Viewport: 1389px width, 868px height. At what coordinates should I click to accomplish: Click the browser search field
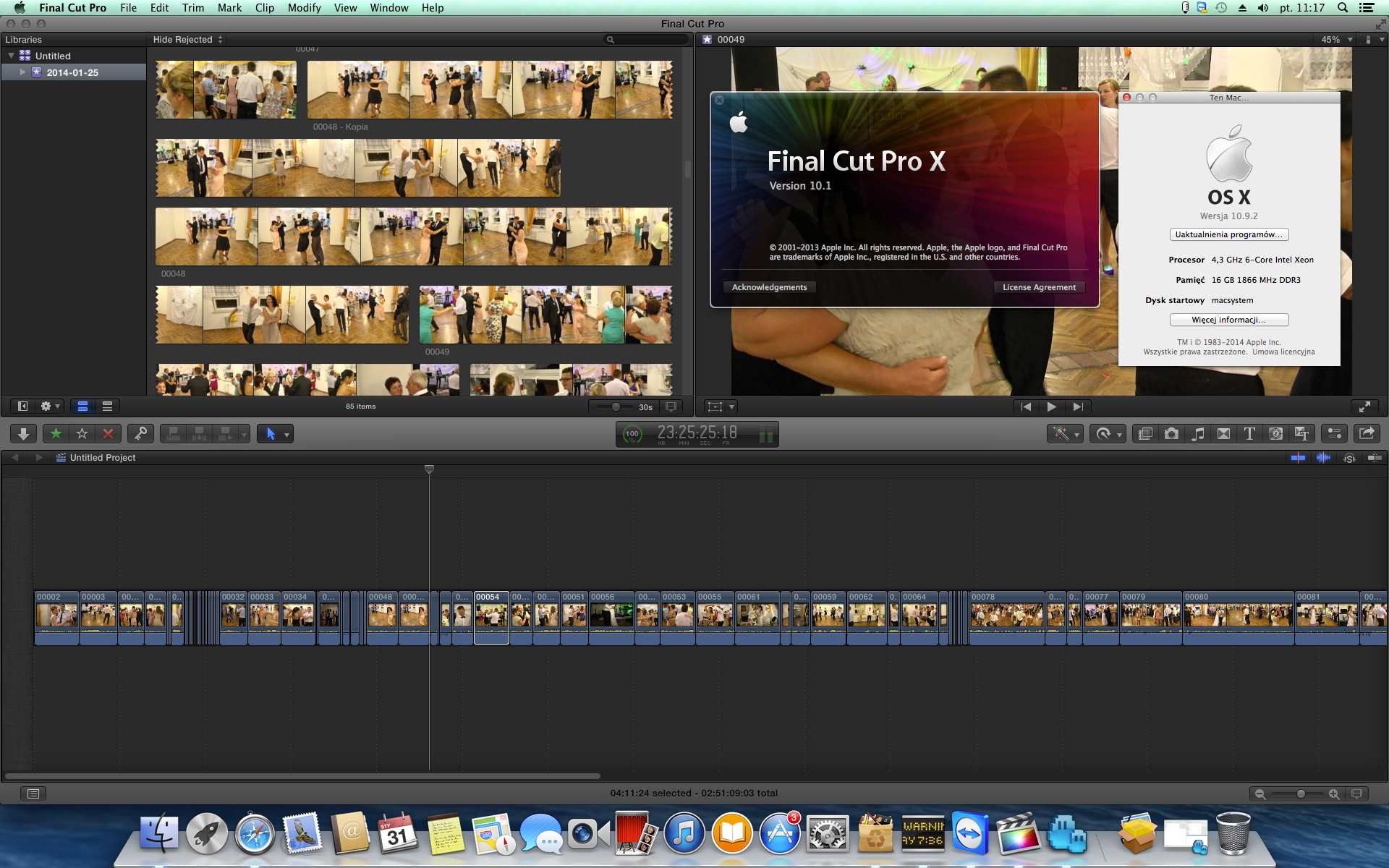tap(646, 40)
